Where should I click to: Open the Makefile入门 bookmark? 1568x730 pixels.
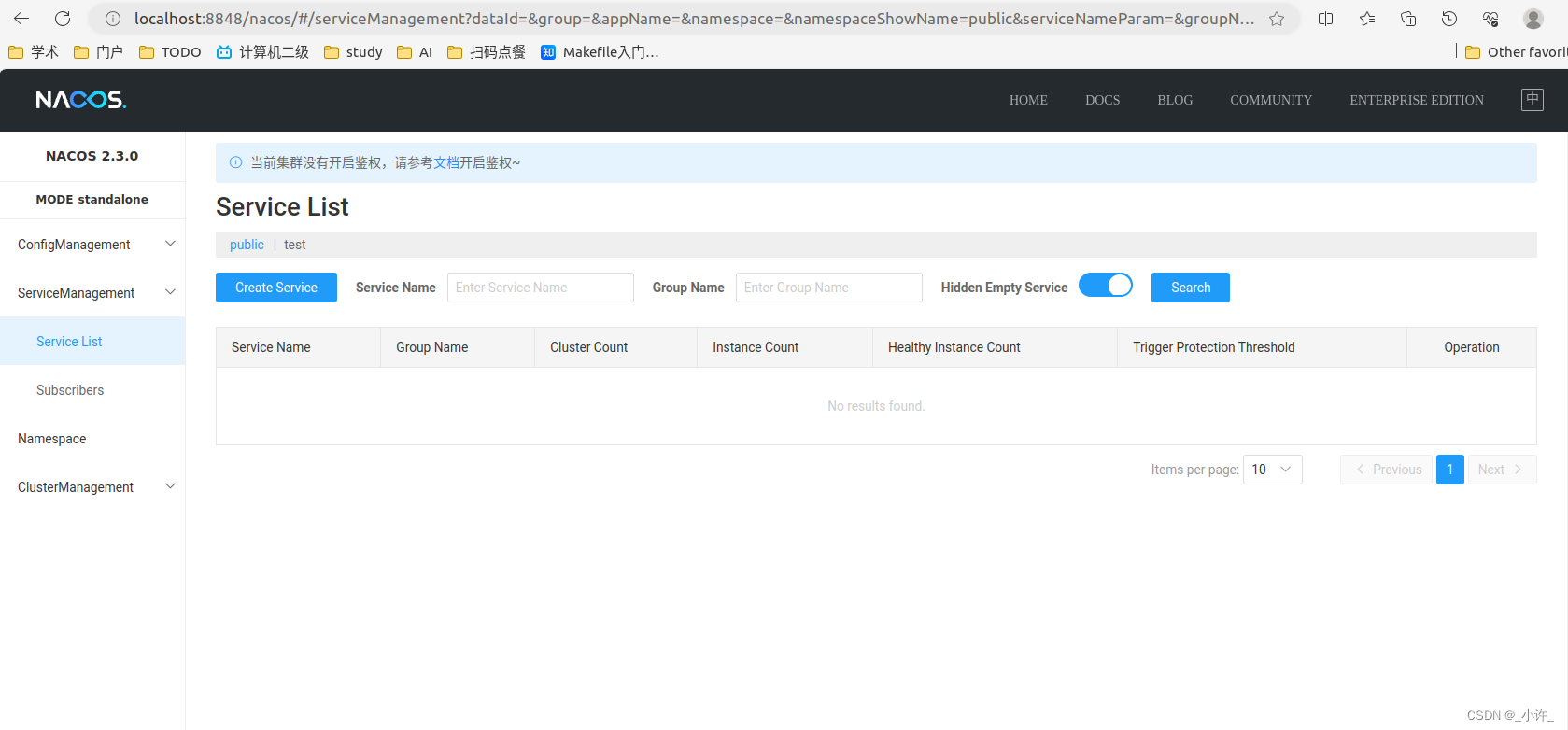click(600, 52)
